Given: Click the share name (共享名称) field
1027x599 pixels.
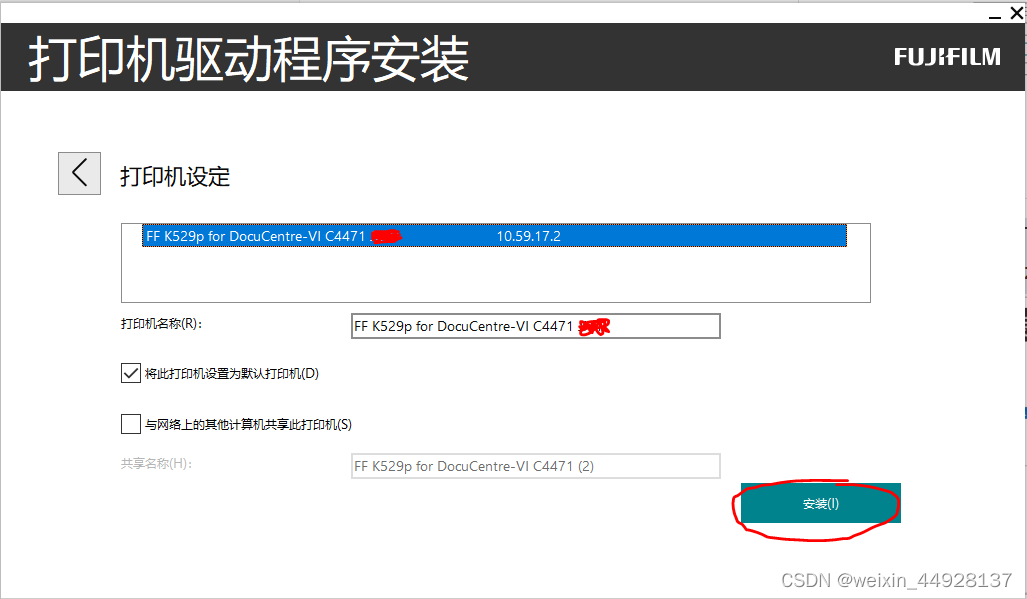Looking at the screenshot, I should coord(536,466).
